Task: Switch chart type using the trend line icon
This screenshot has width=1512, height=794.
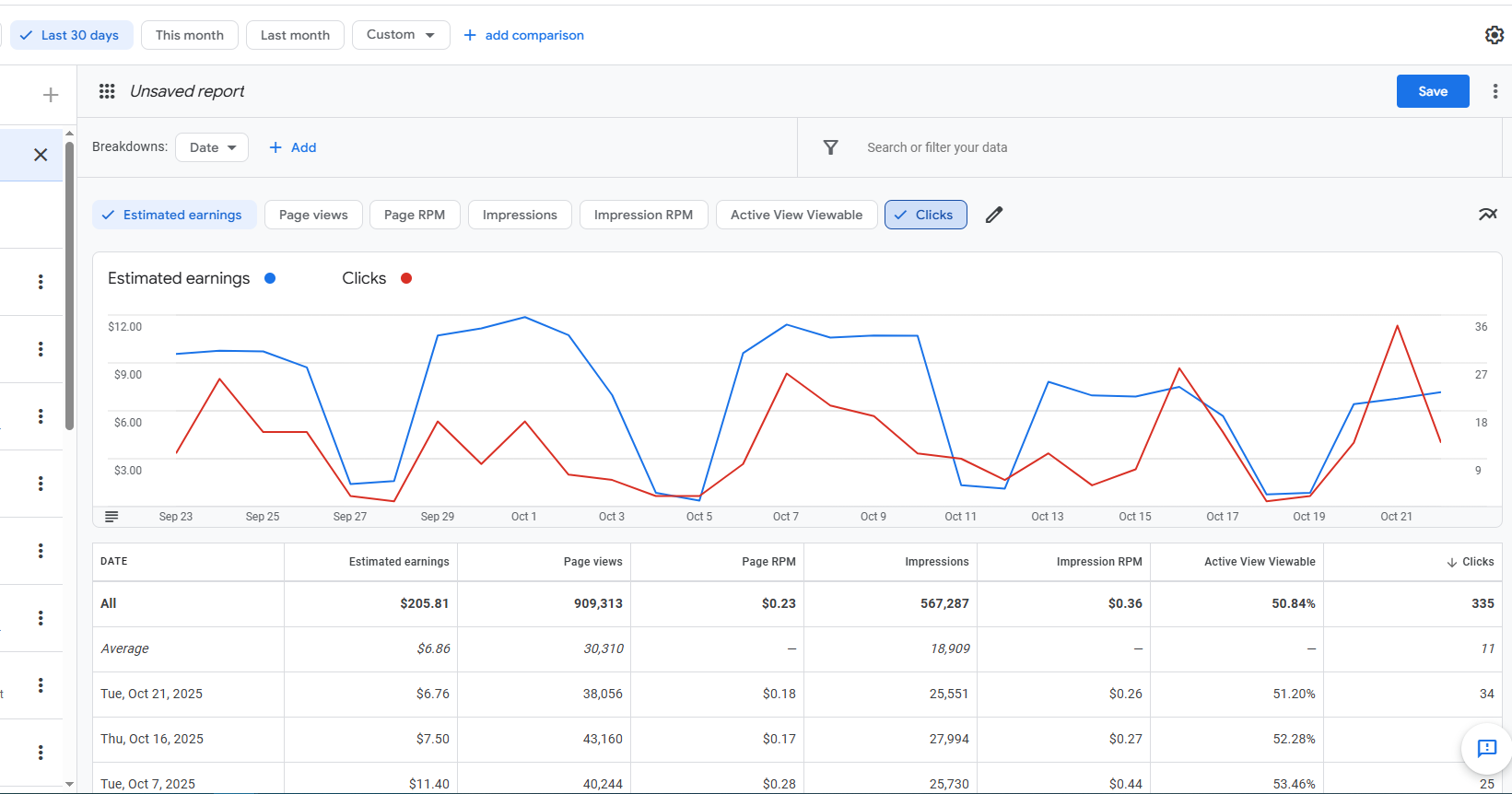Action: 1487,215
